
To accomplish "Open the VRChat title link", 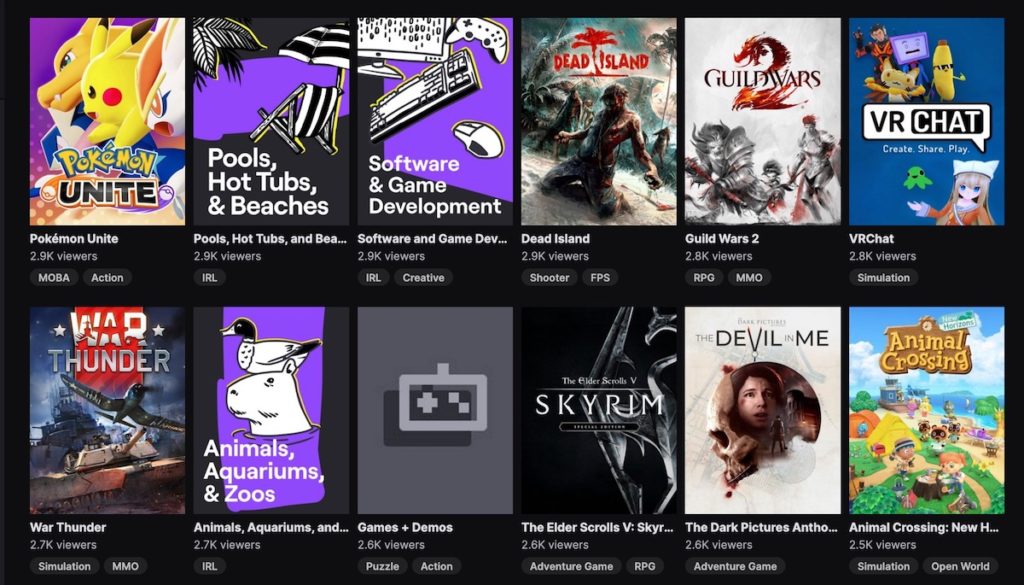I will point(871,239).
